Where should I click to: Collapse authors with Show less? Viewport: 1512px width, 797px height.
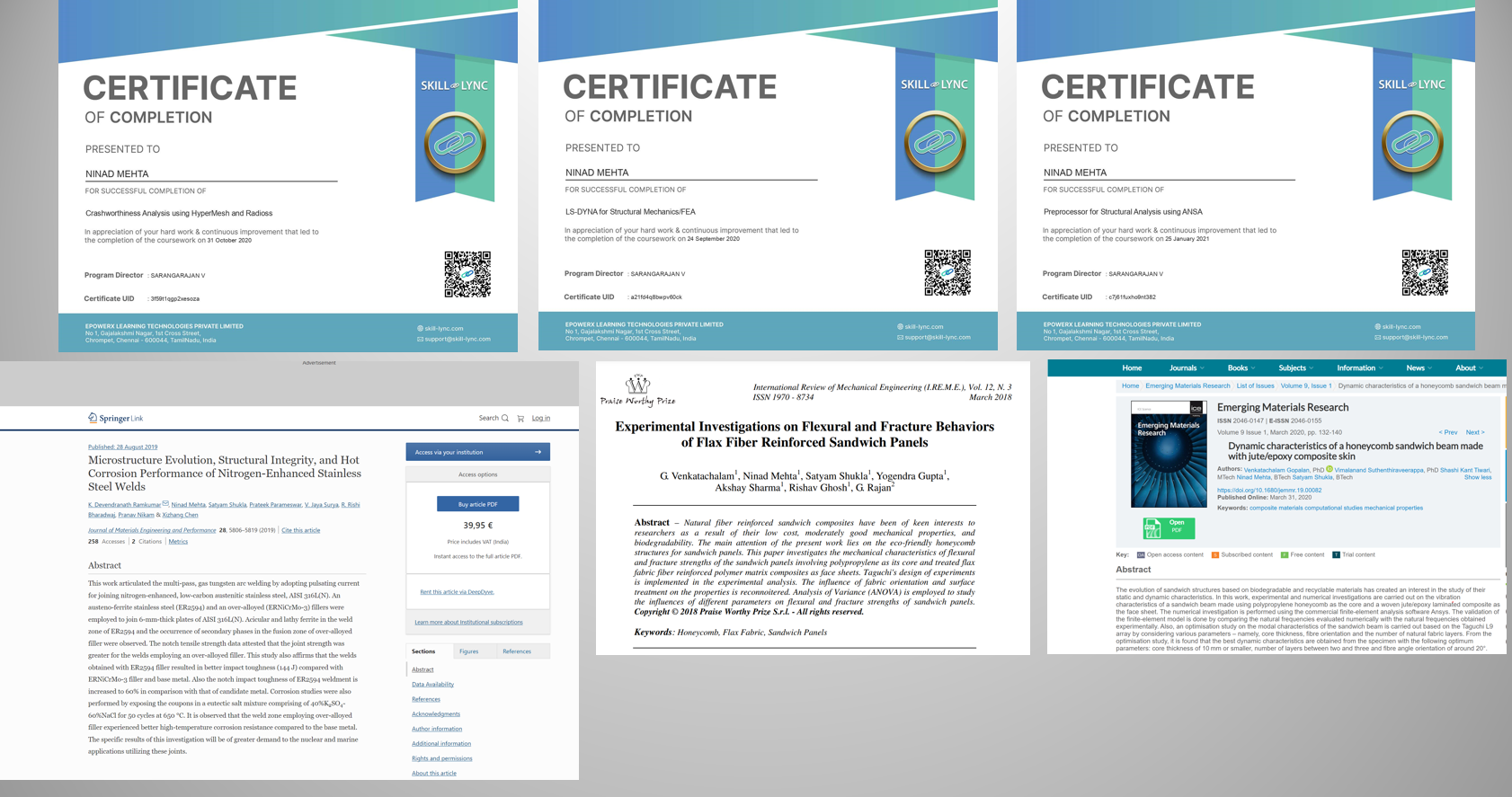click(x=1477, y=477)
